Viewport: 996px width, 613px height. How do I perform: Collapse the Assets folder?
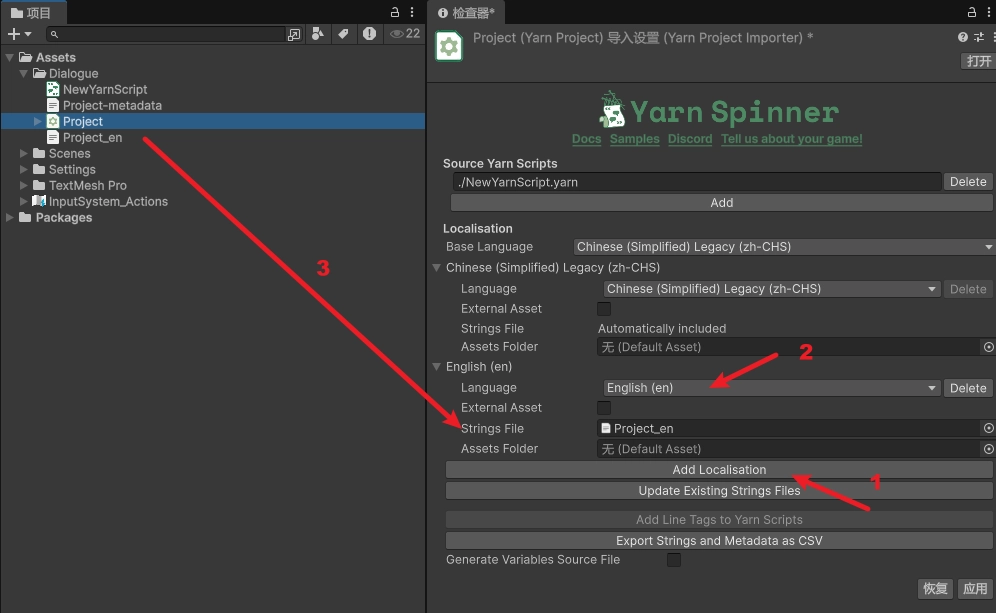pyautogui.click(x=10, y=58)
